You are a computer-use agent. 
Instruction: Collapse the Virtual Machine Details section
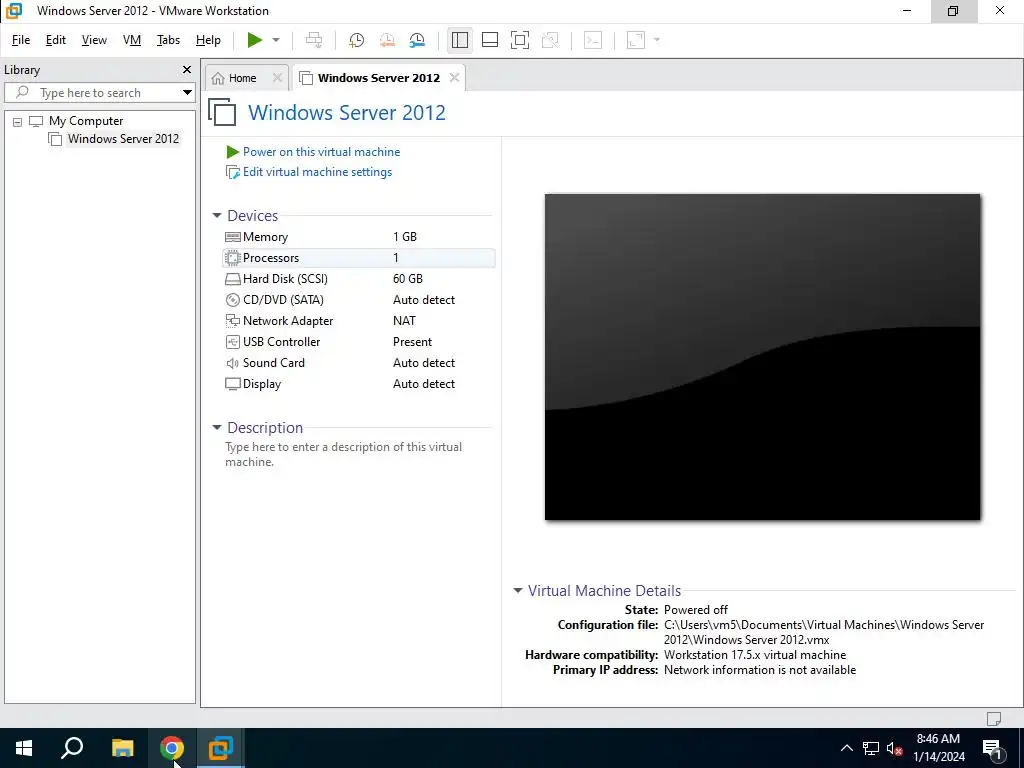pos(518,590)
